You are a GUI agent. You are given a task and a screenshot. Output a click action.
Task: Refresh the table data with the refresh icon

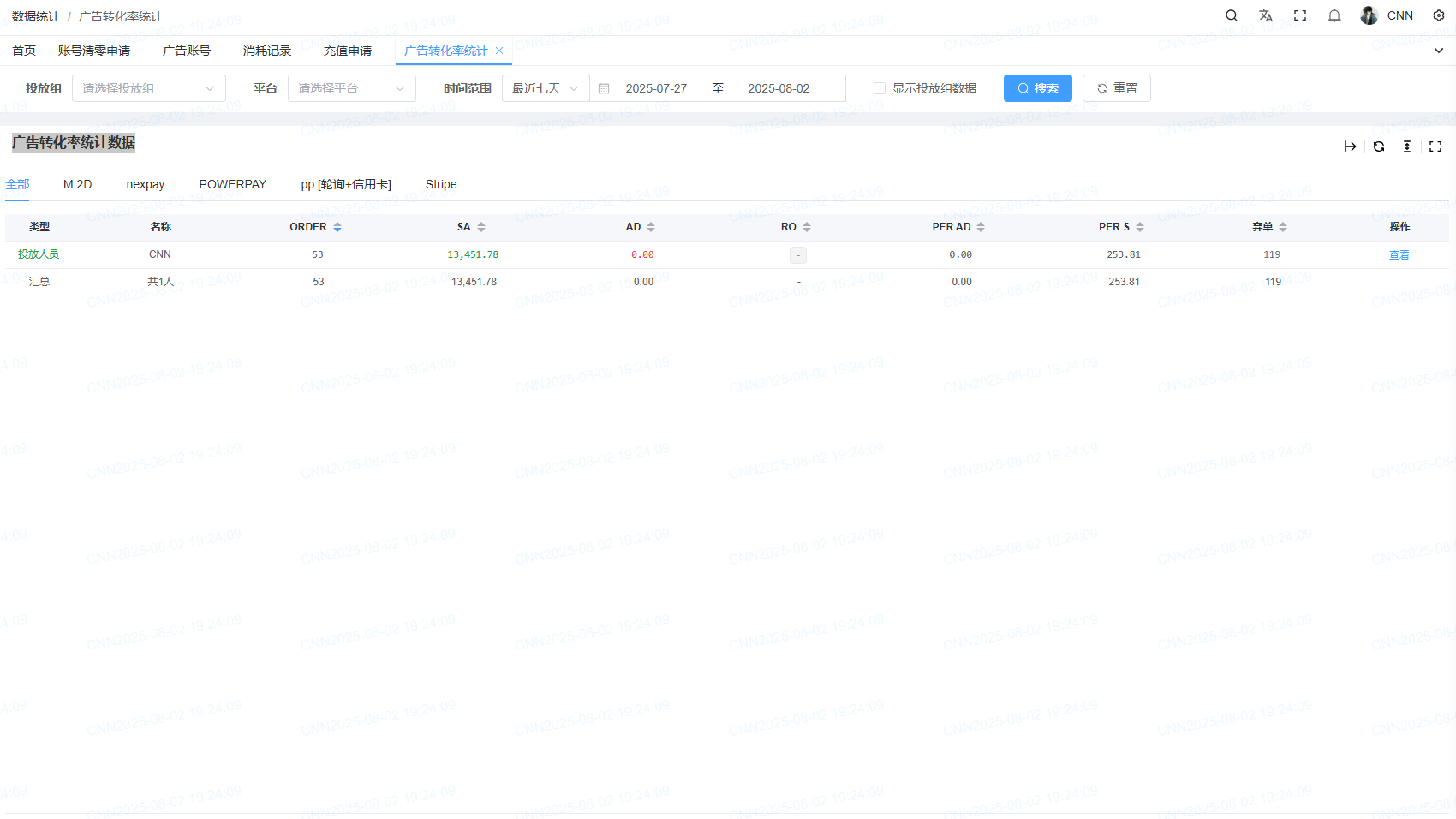1379,146
